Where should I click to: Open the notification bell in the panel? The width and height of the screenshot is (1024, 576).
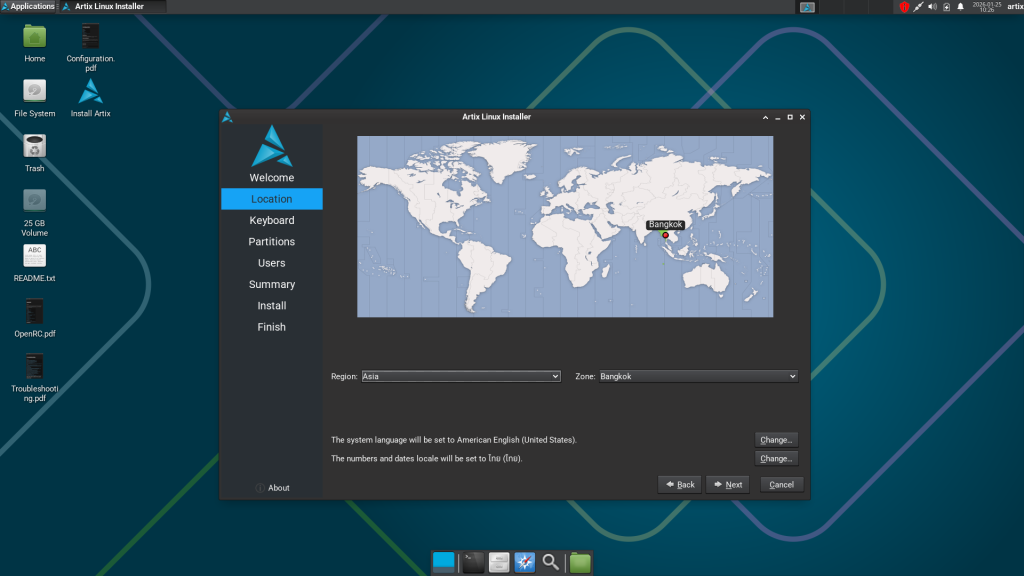click(960, 7)
